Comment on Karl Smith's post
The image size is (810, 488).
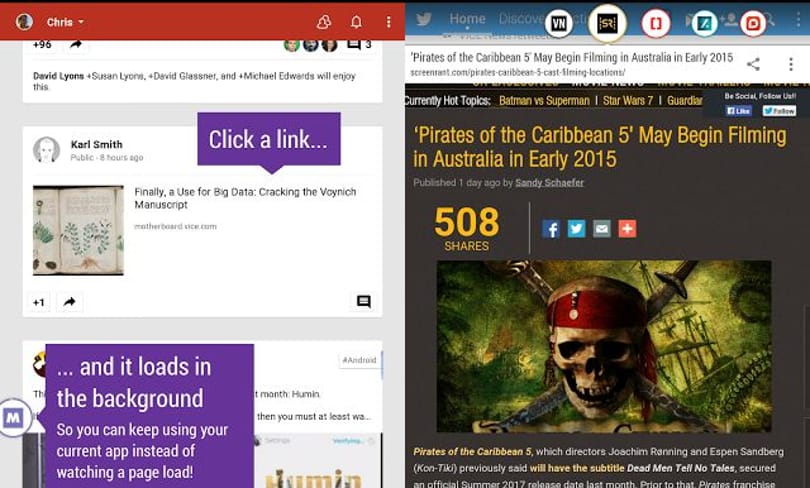[364, 302]
